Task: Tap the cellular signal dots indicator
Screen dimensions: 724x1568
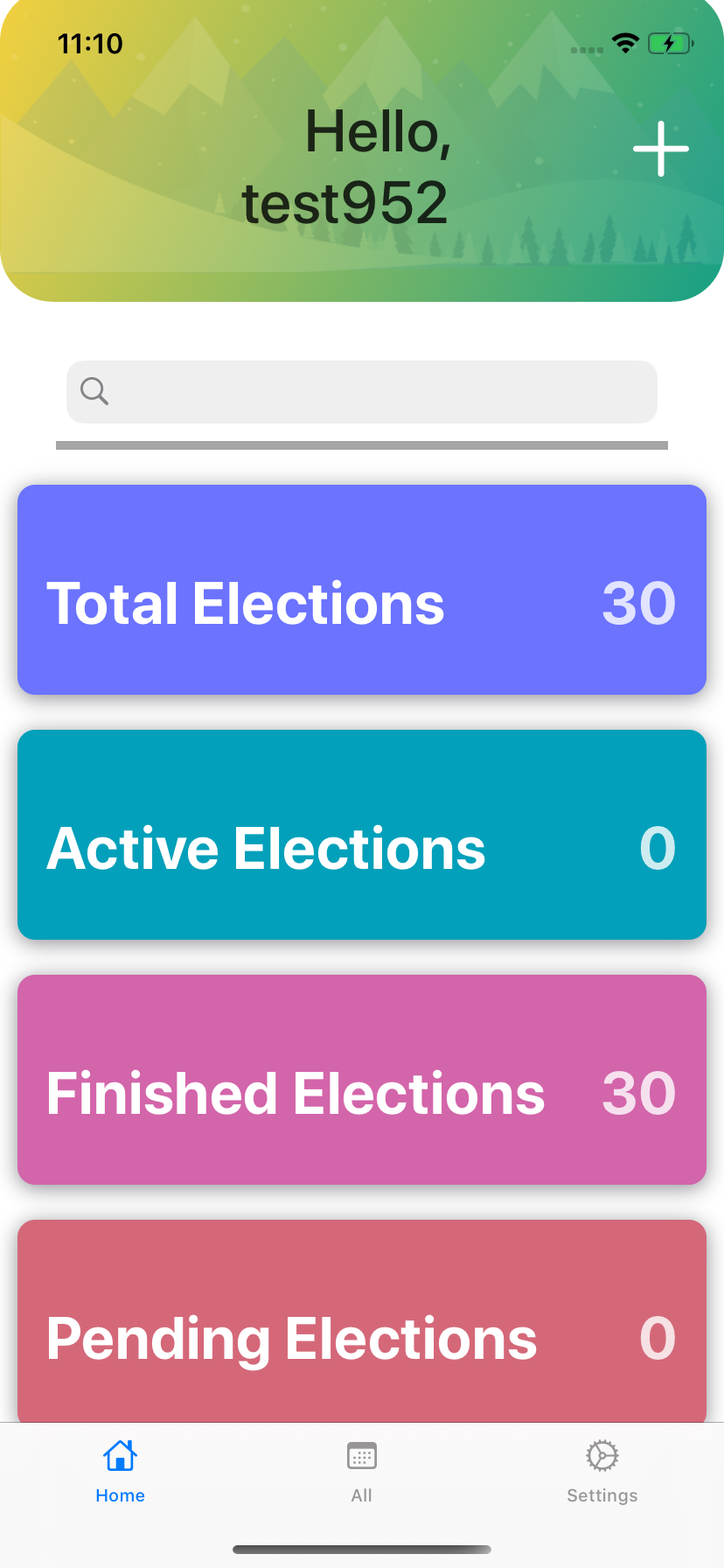Action: click(587, 50)
